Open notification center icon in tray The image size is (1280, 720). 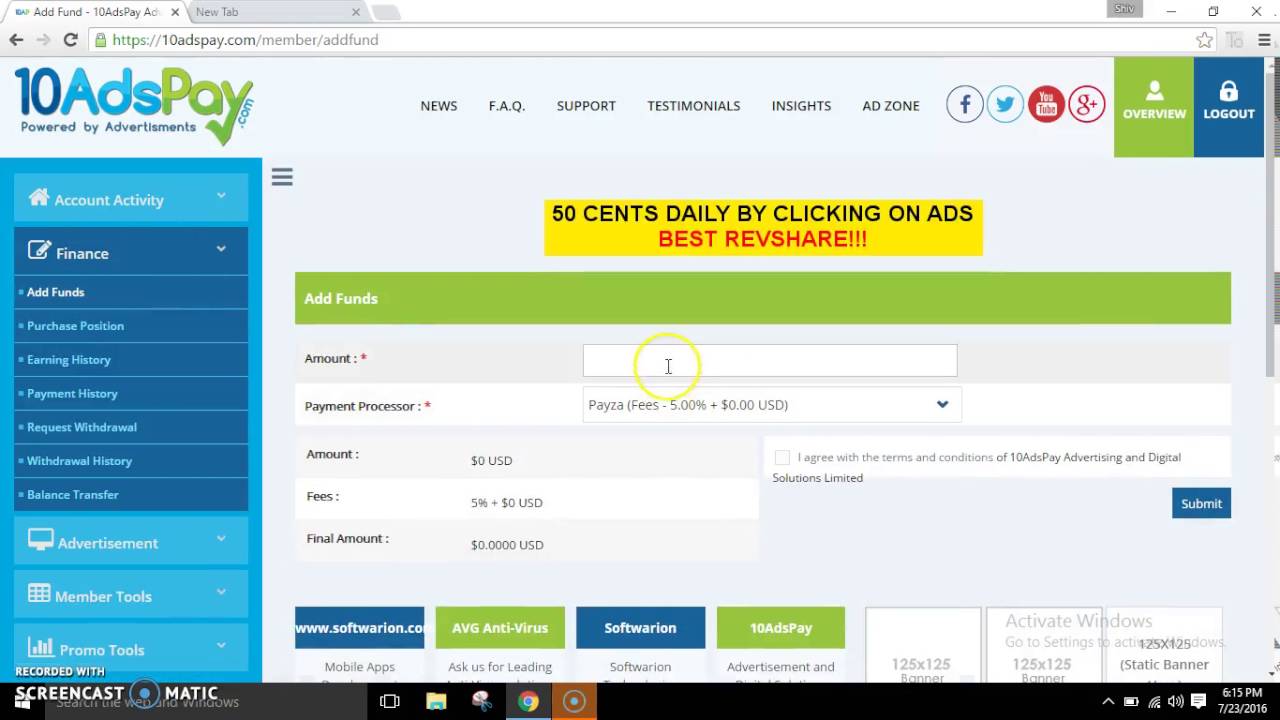click(x=1199, y=701)
